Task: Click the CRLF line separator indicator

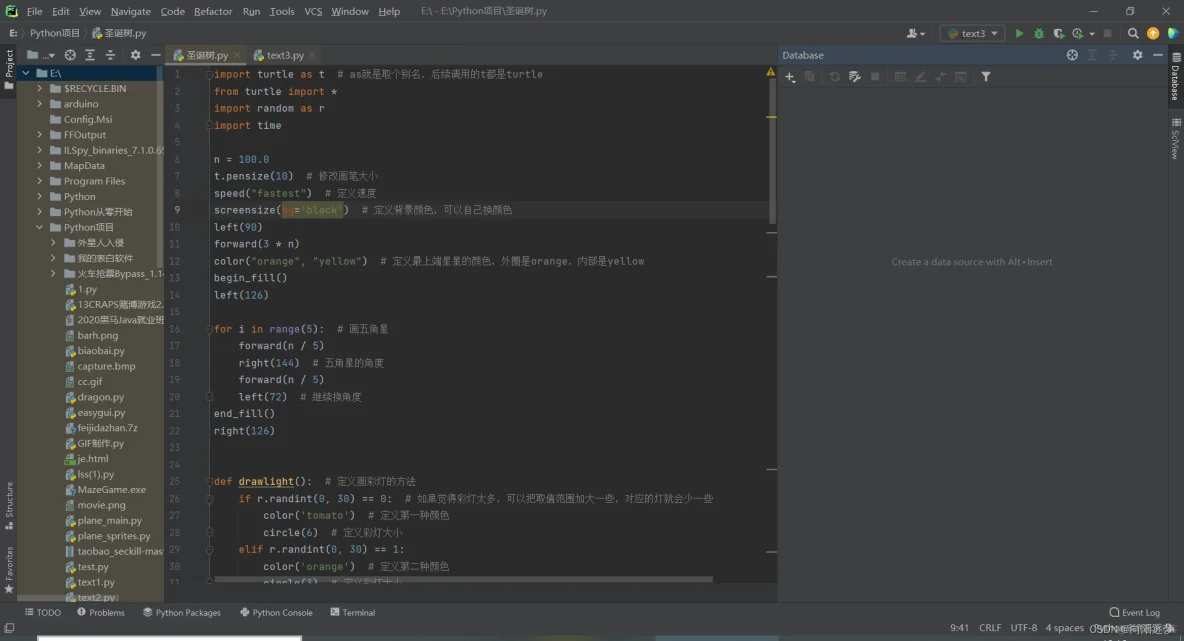Action: pos(990,628)
